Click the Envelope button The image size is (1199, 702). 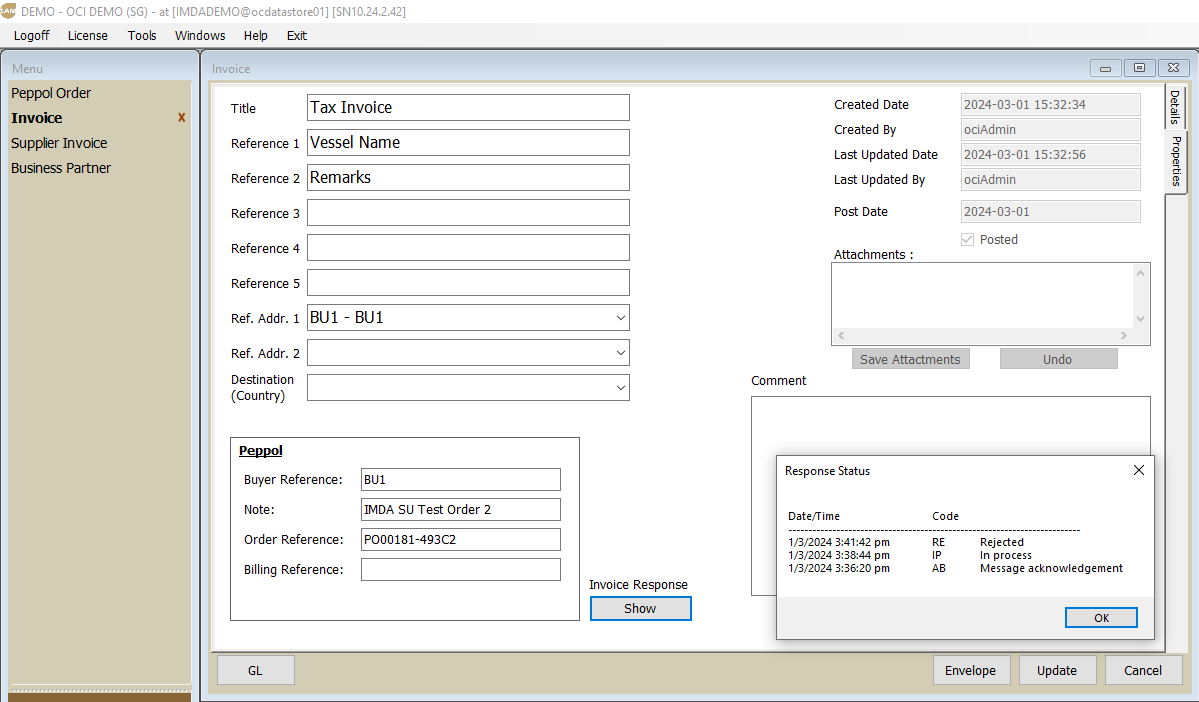coord(970,670)
